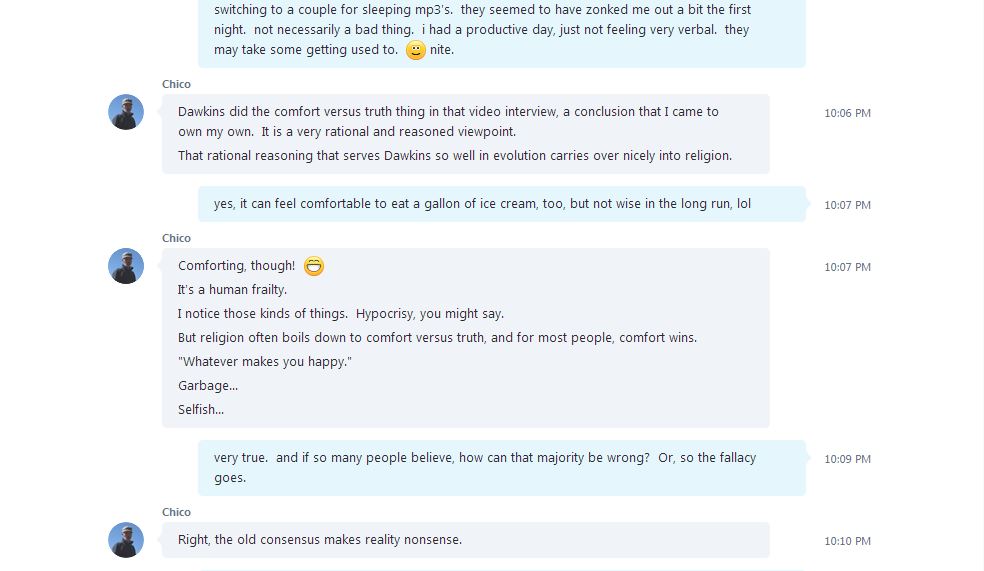
Task: Click the Dawkins comfort versus truth message
Action: [x=448, y=121]
